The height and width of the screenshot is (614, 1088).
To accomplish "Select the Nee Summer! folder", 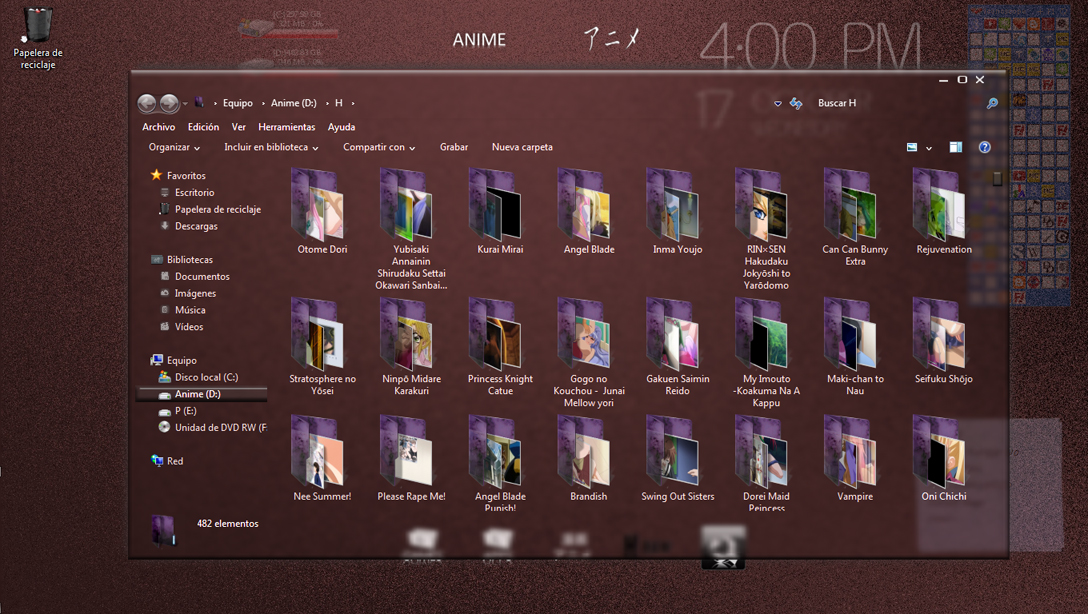I will pos(322,458).
